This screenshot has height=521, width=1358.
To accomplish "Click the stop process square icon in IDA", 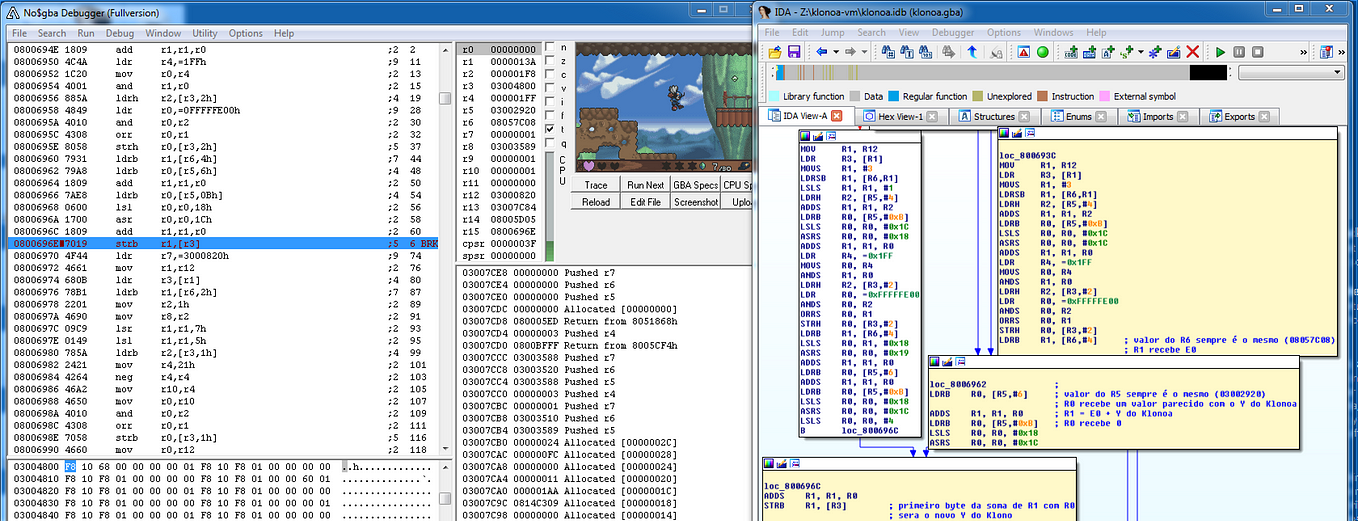I will [1257, 51].
